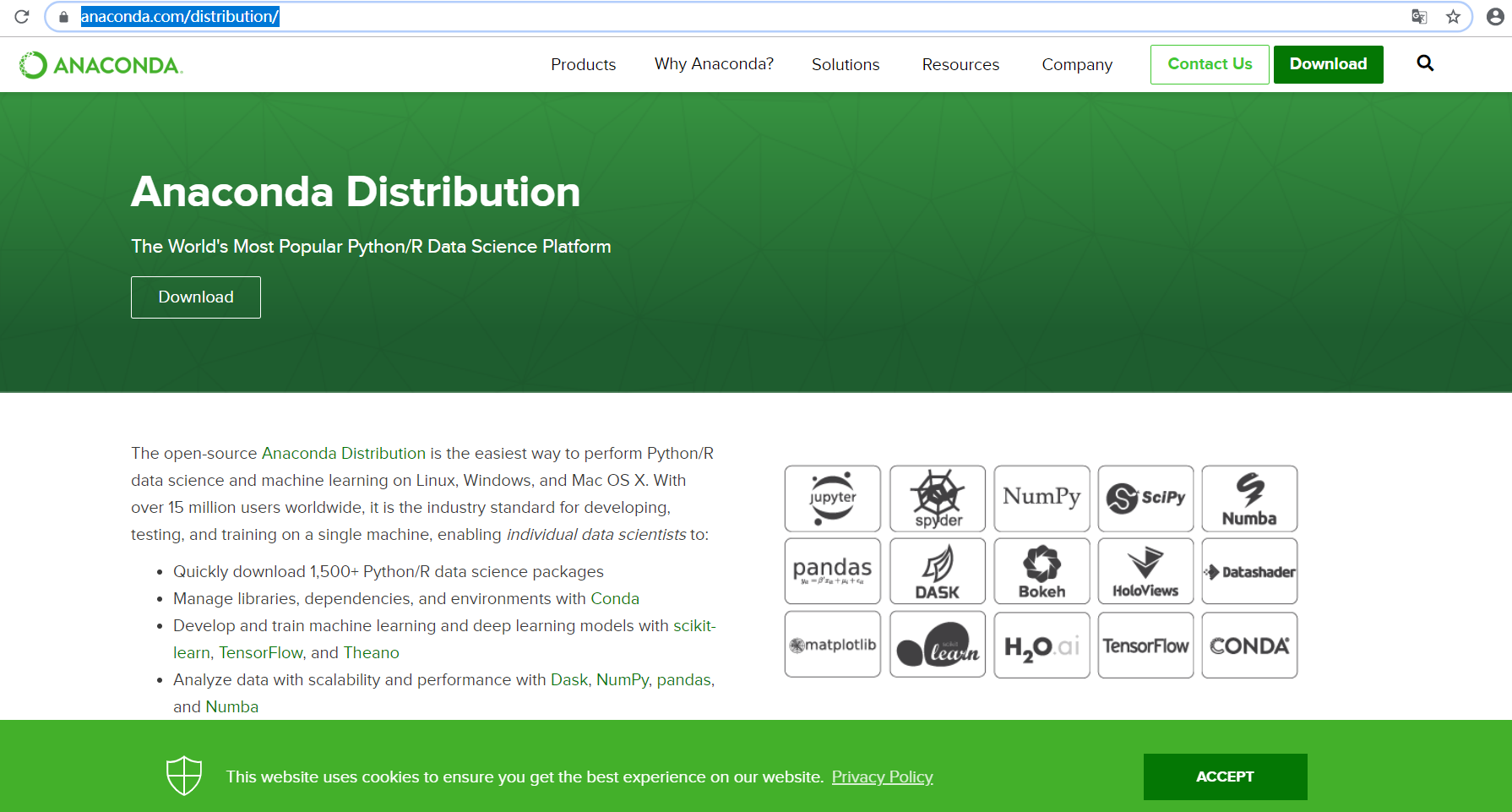The width and height of the screenshot is (1512, 812).
Task: Open the Privacy Policy link
Action: coord(882,777)
